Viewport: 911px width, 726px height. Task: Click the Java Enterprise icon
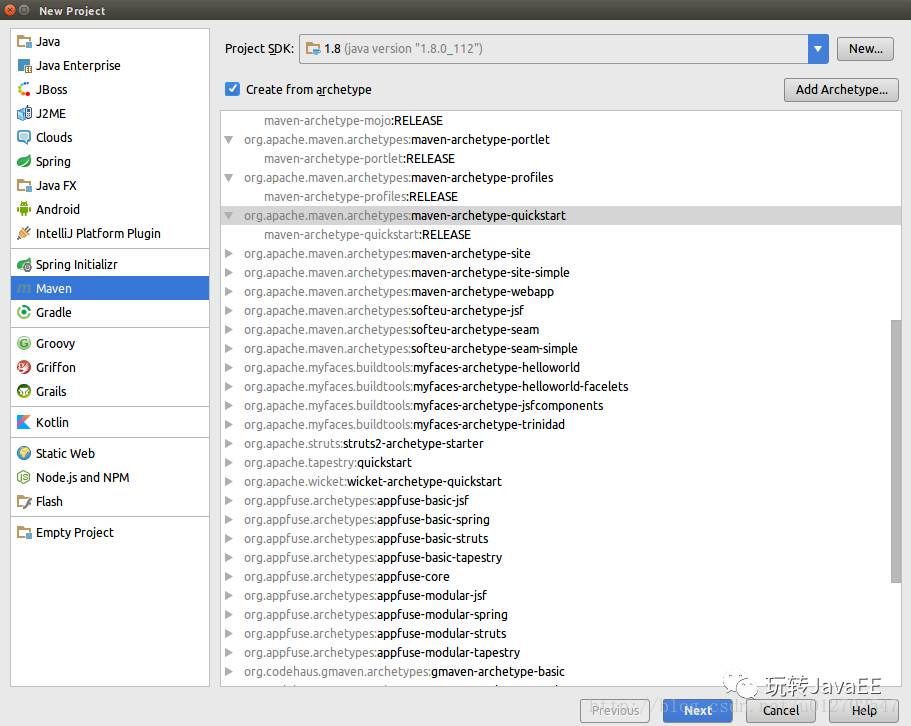pyautogui.click(x=24, y=66)
